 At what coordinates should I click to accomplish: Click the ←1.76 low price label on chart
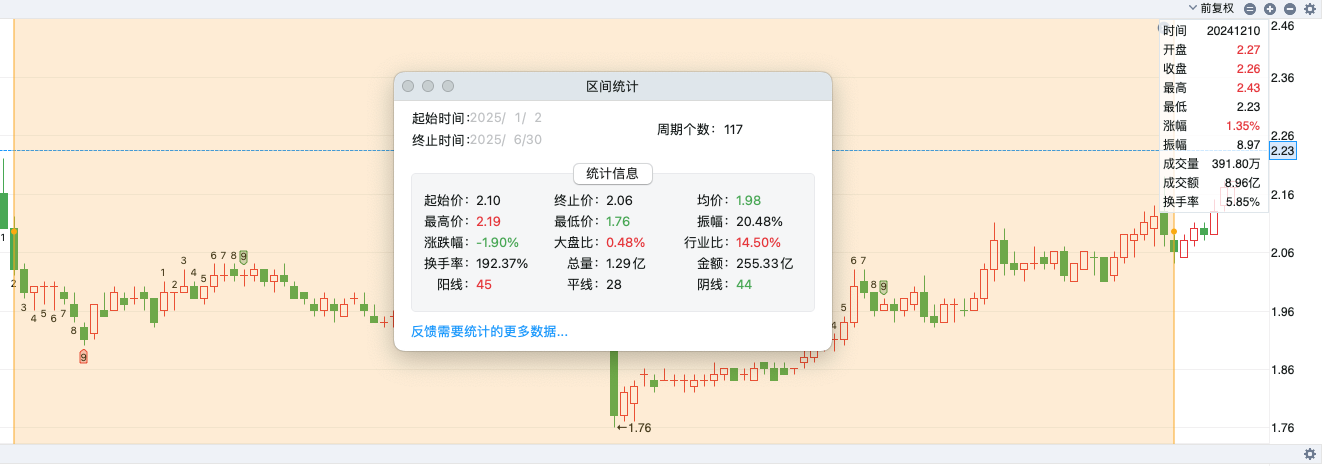coord(634,428)
